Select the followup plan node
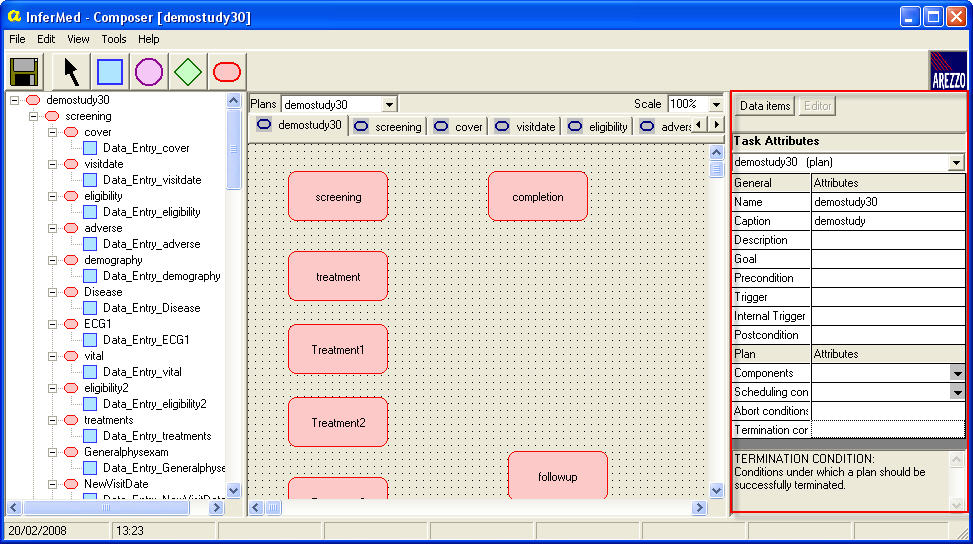This screenshot has width=973, height=544. [x=558, y=476]
